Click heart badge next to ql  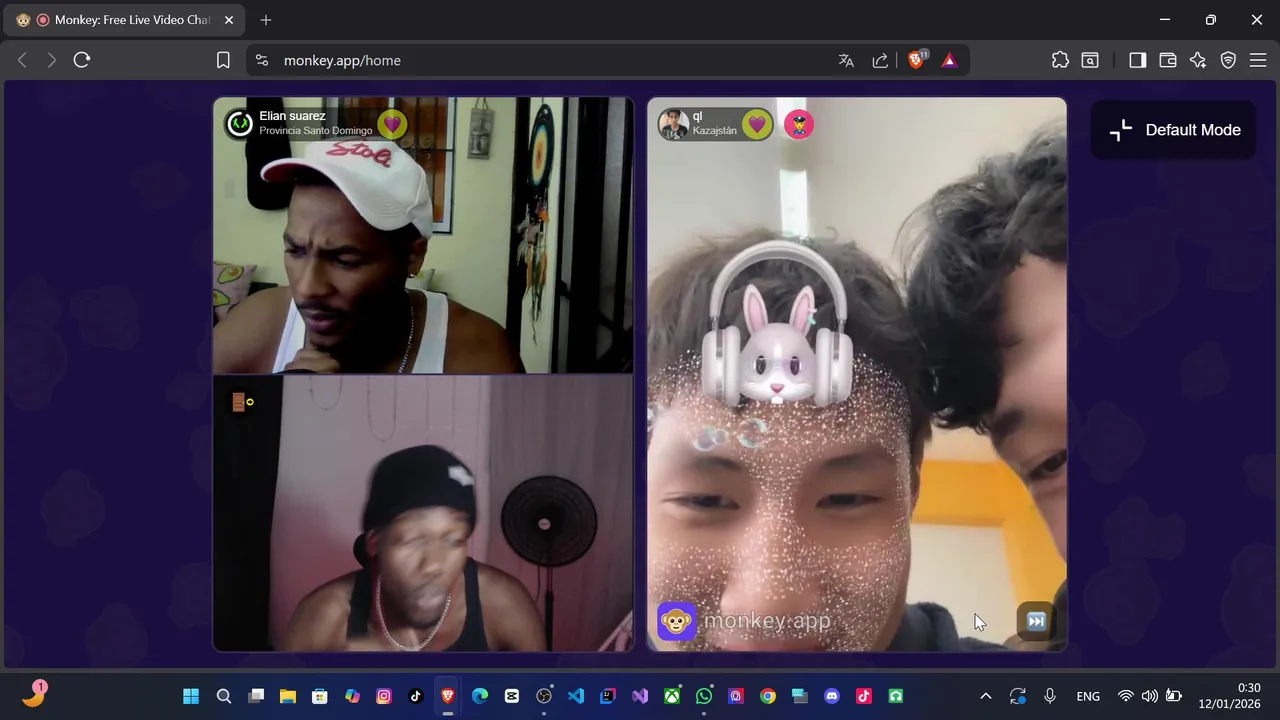click(757, 124)
